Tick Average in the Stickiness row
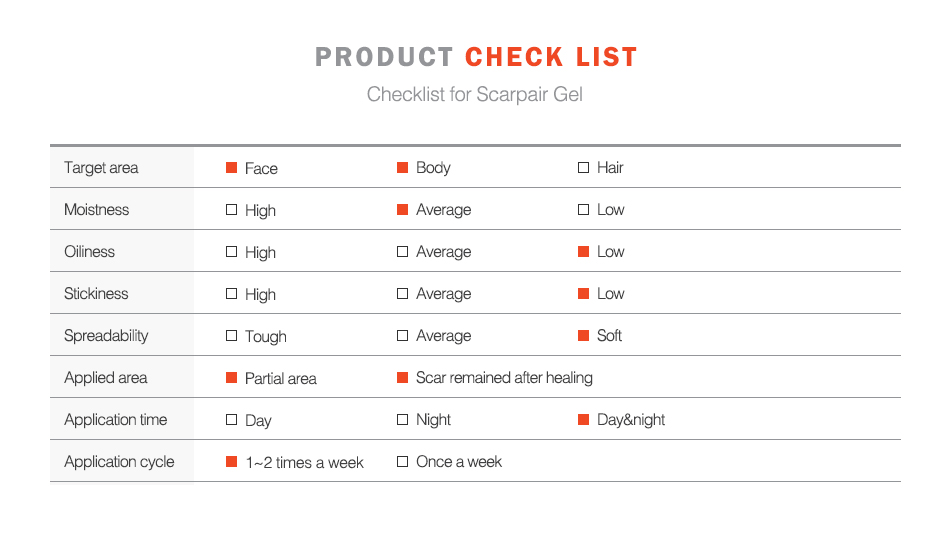 403,294
